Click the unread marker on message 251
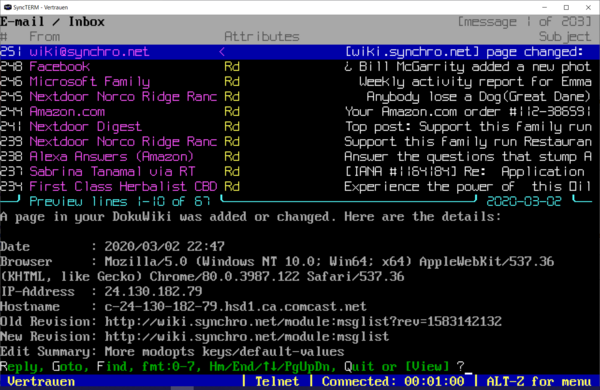Screen dimensions: 600x390 point(222,52)
